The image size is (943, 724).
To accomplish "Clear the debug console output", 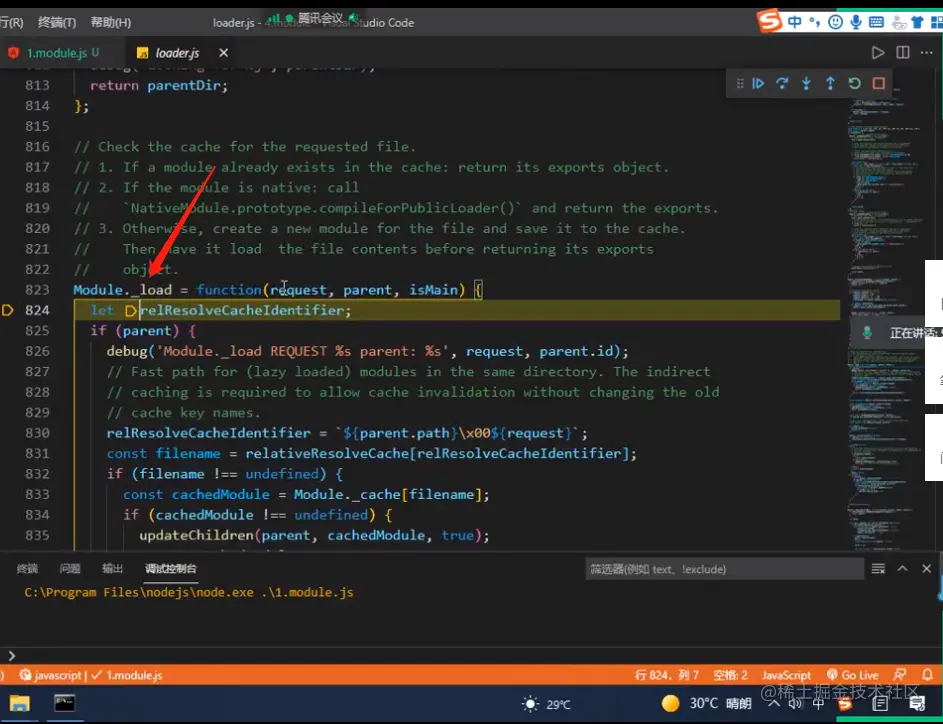I will 878,568.
